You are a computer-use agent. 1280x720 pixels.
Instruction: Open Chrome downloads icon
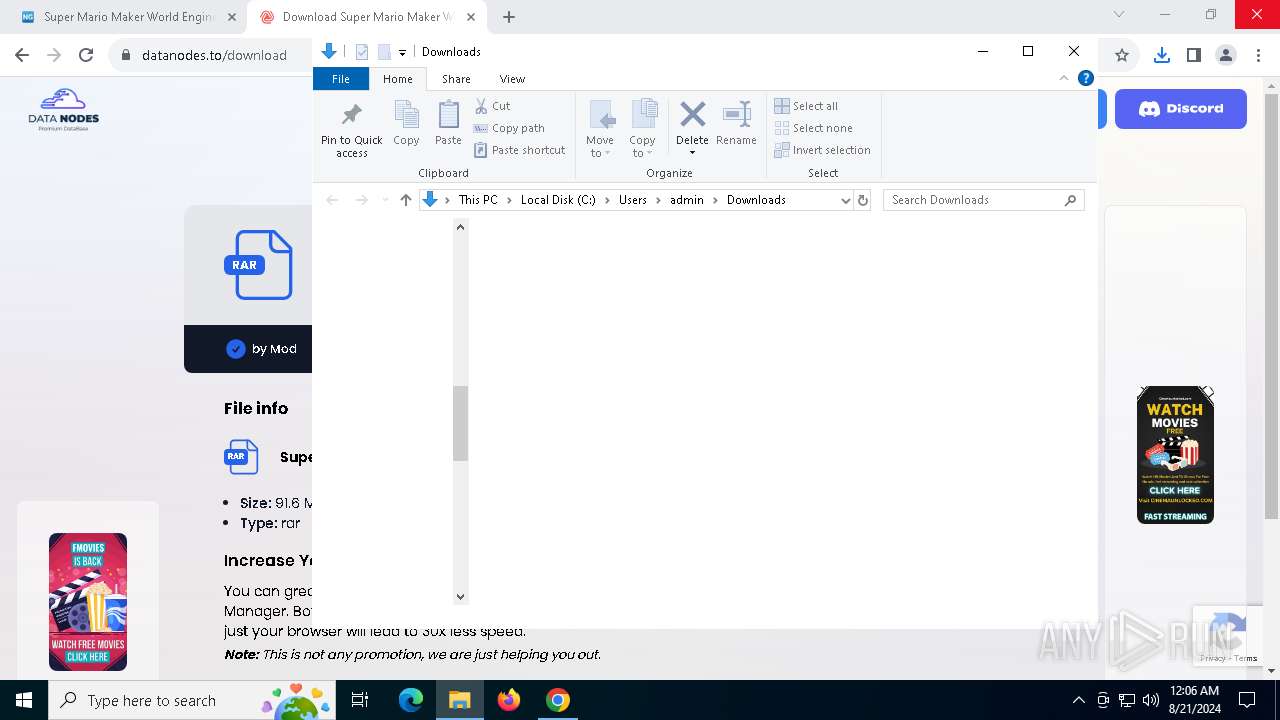pyautogui.click(x=1161, y=55)
